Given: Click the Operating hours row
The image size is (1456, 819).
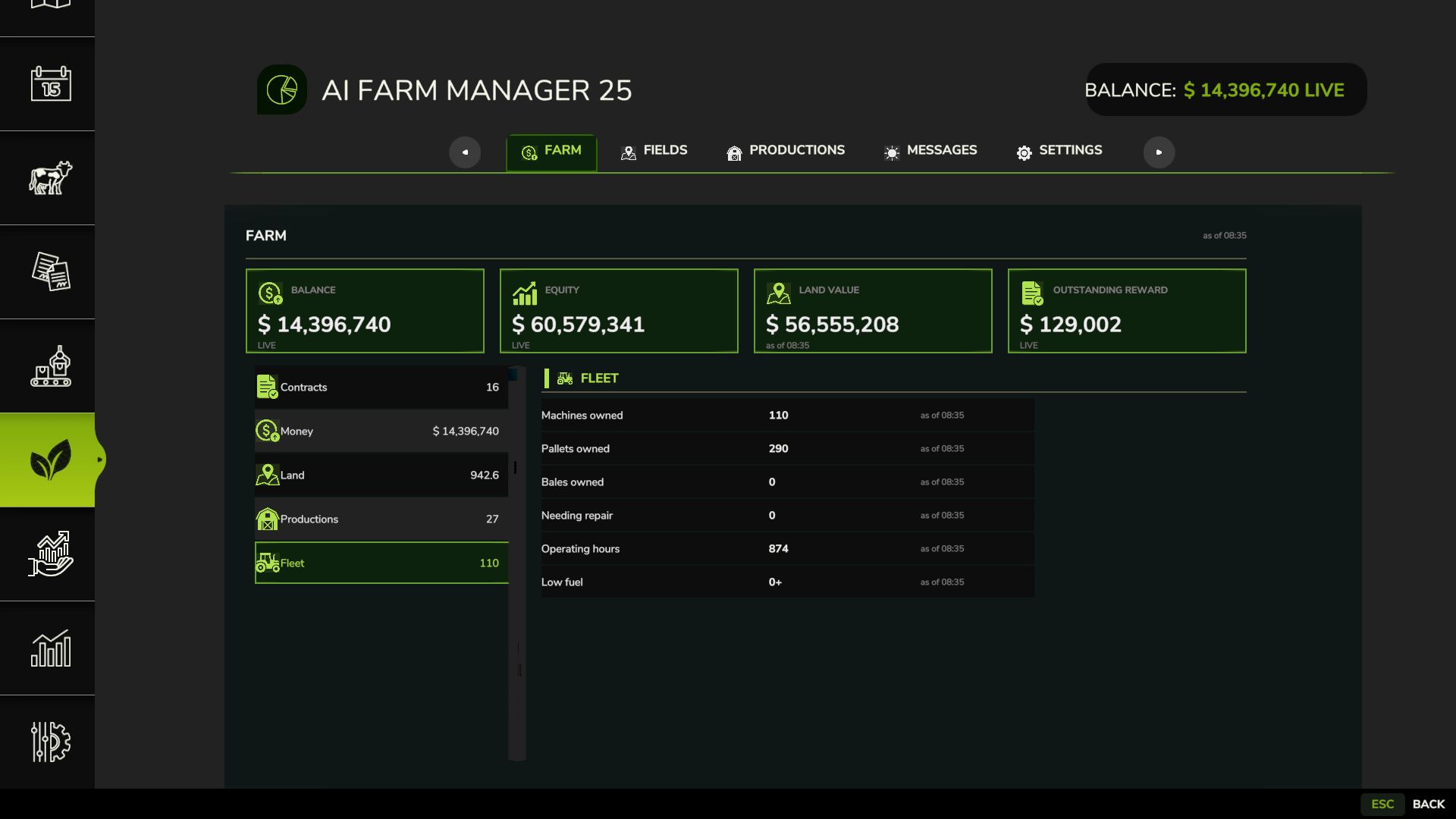Looking at the screenshot, I should click(787, 549).
